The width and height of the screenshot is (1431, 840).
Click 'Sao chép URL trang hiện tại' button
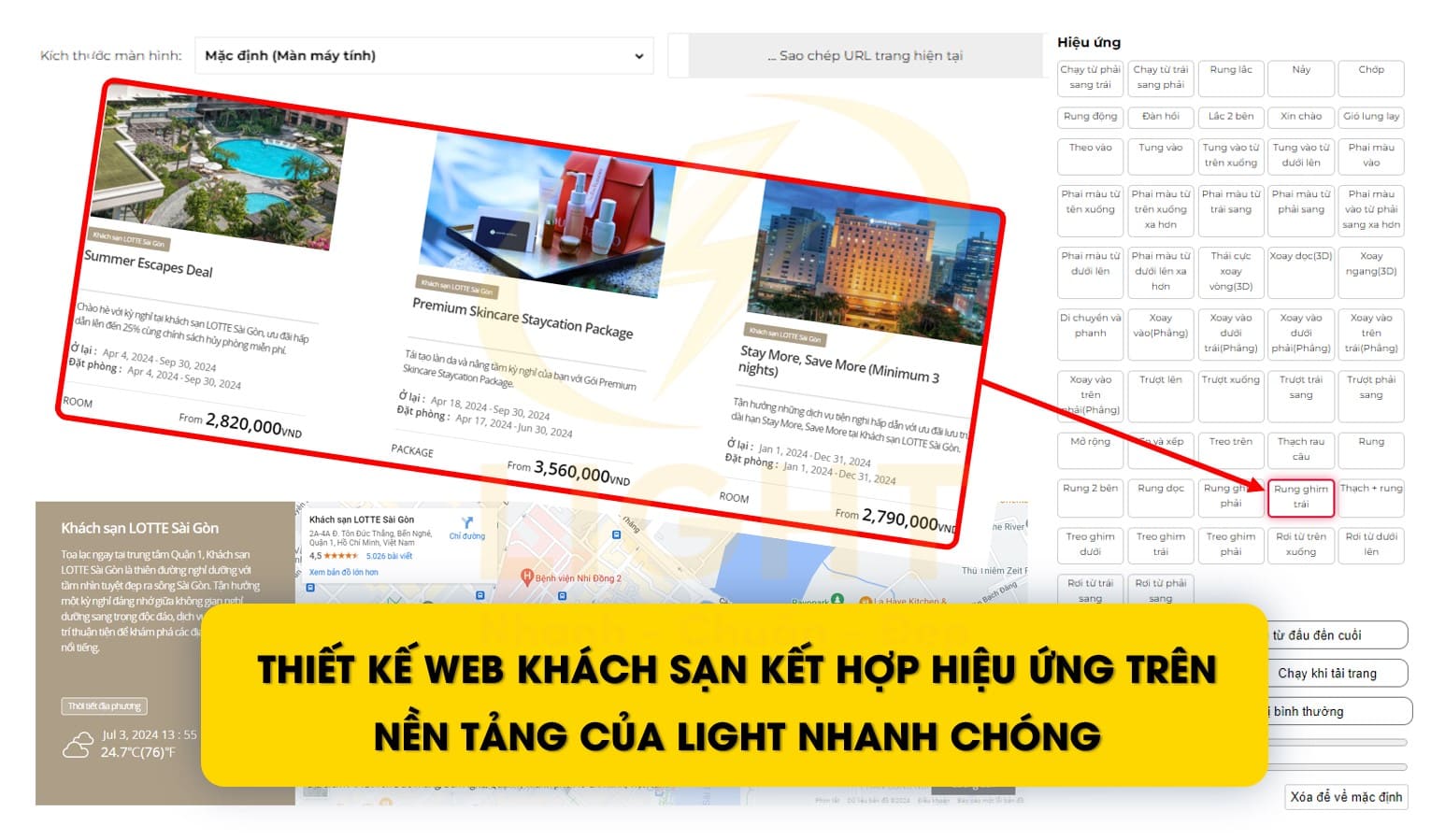pyautogui.click(x=866, y=56)
